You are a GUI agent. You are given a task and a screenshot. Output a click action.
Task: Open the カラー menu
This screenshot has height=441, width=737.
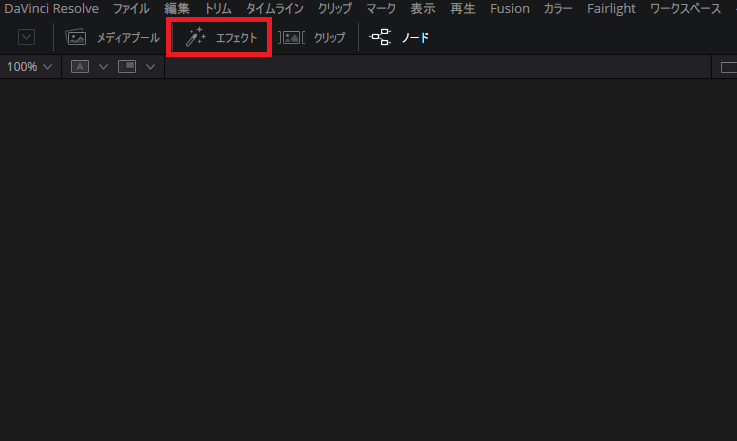(x=558, y=8)
